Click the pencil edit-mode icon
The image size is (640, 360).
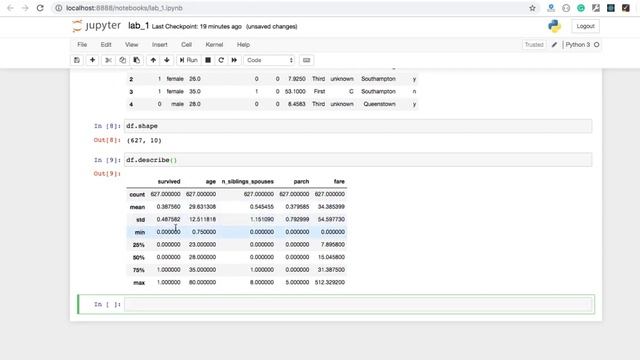(x=554, y=44)
